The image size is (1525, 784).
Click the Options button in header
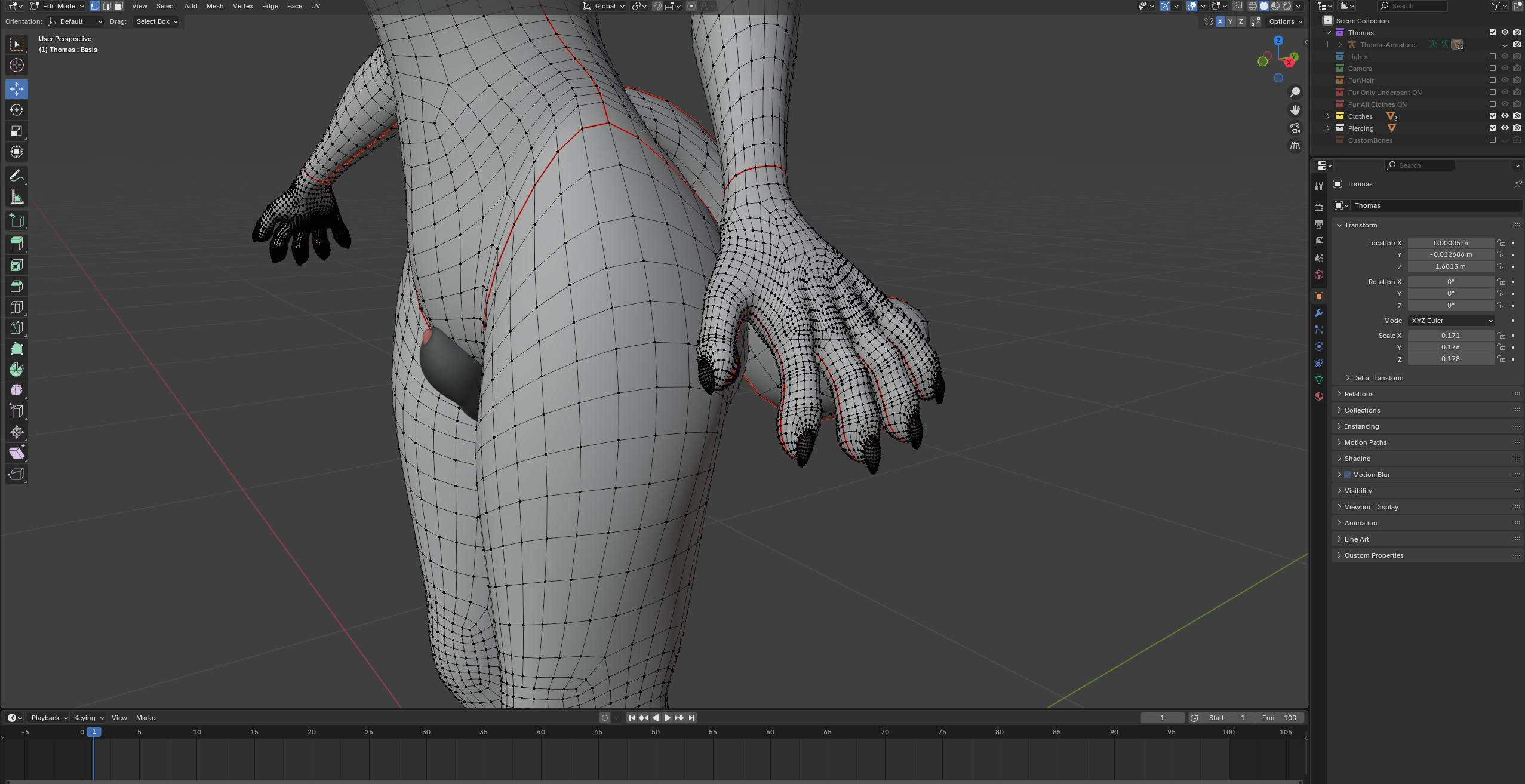click(1285, 21)
